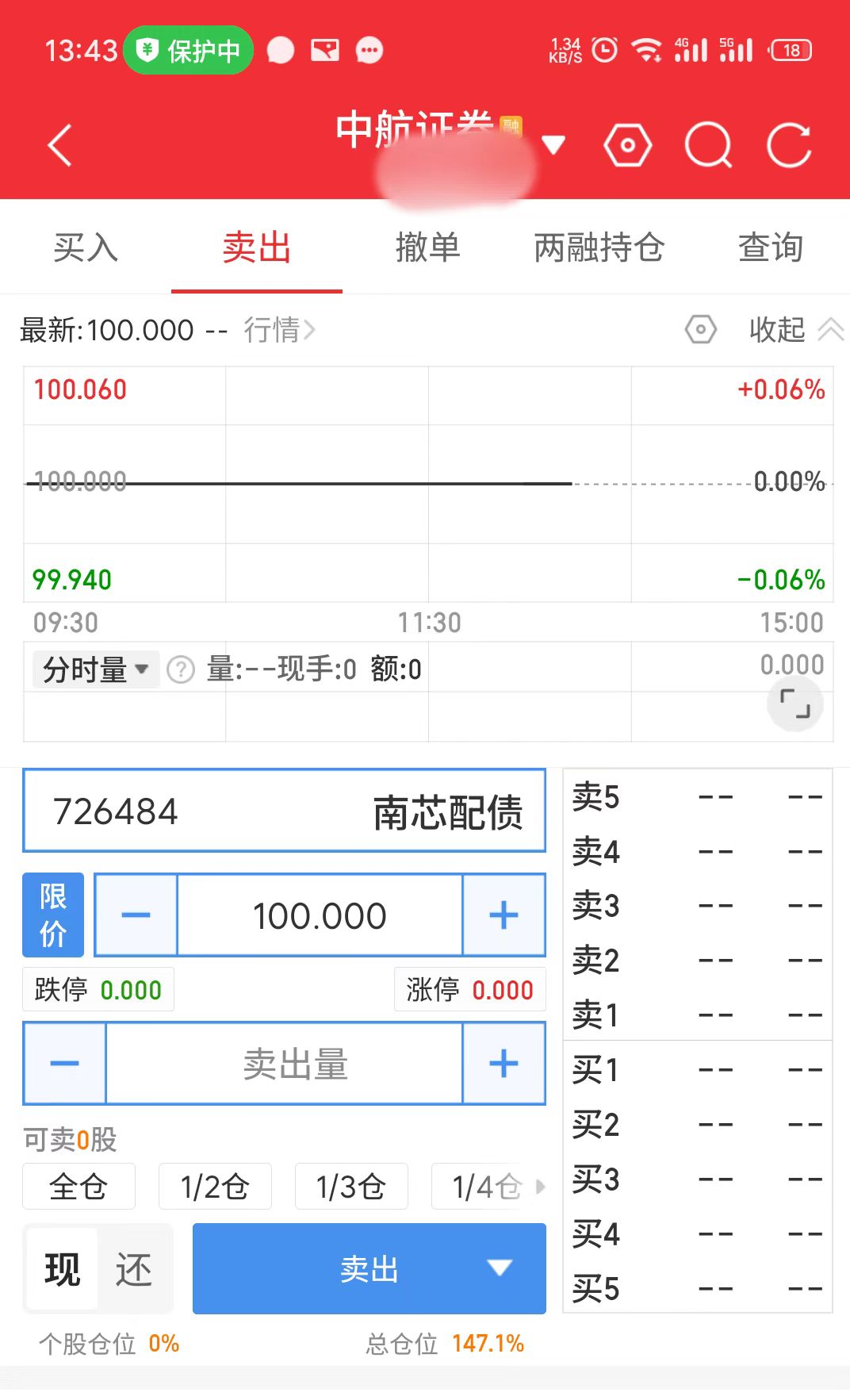Screen dimensions: 850x1400
Task: Tap the 跌停 0.000 price box
Action: 98,989
